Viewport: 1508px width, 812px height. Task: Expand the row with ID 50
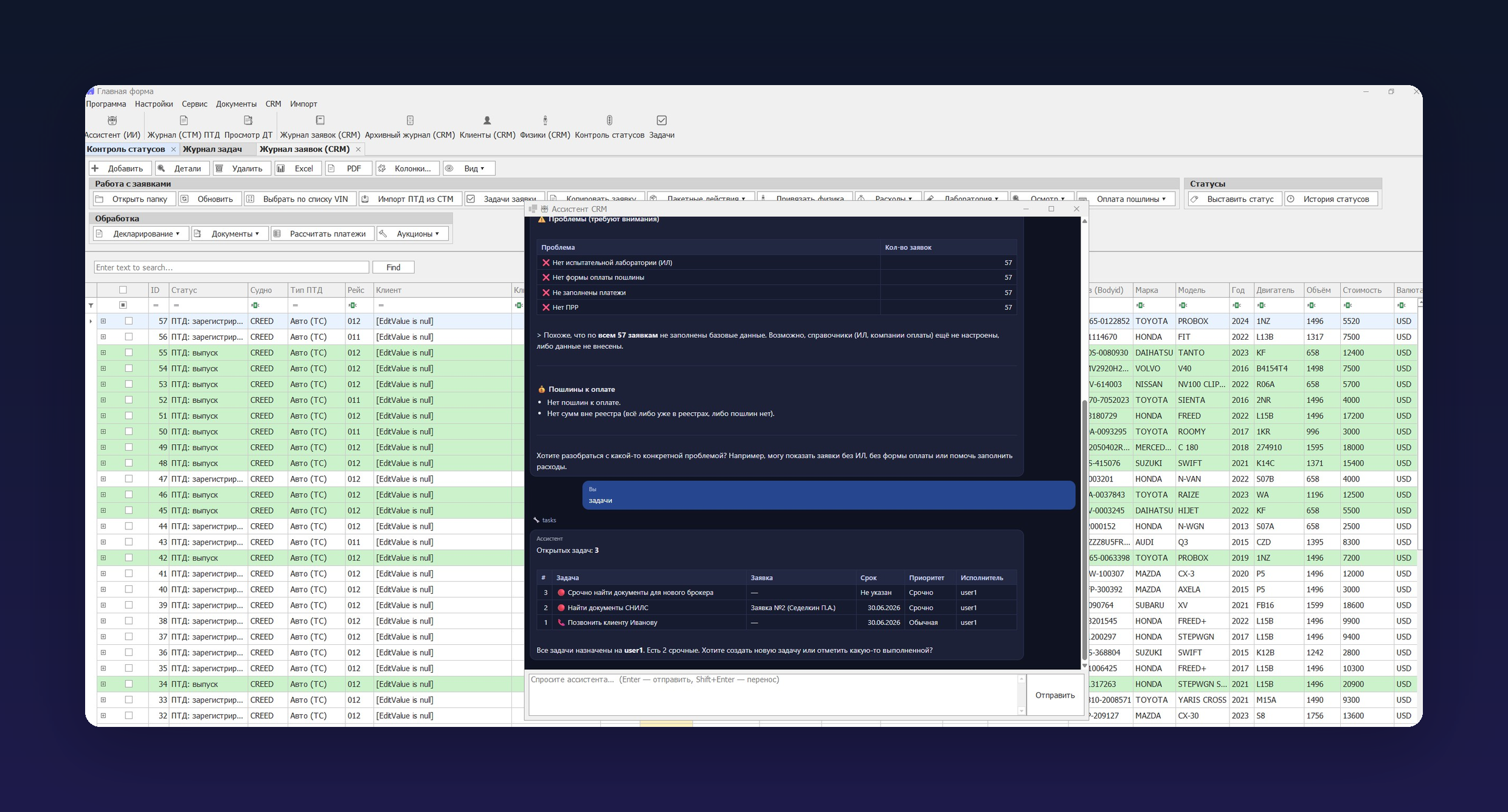click(103, 432)
